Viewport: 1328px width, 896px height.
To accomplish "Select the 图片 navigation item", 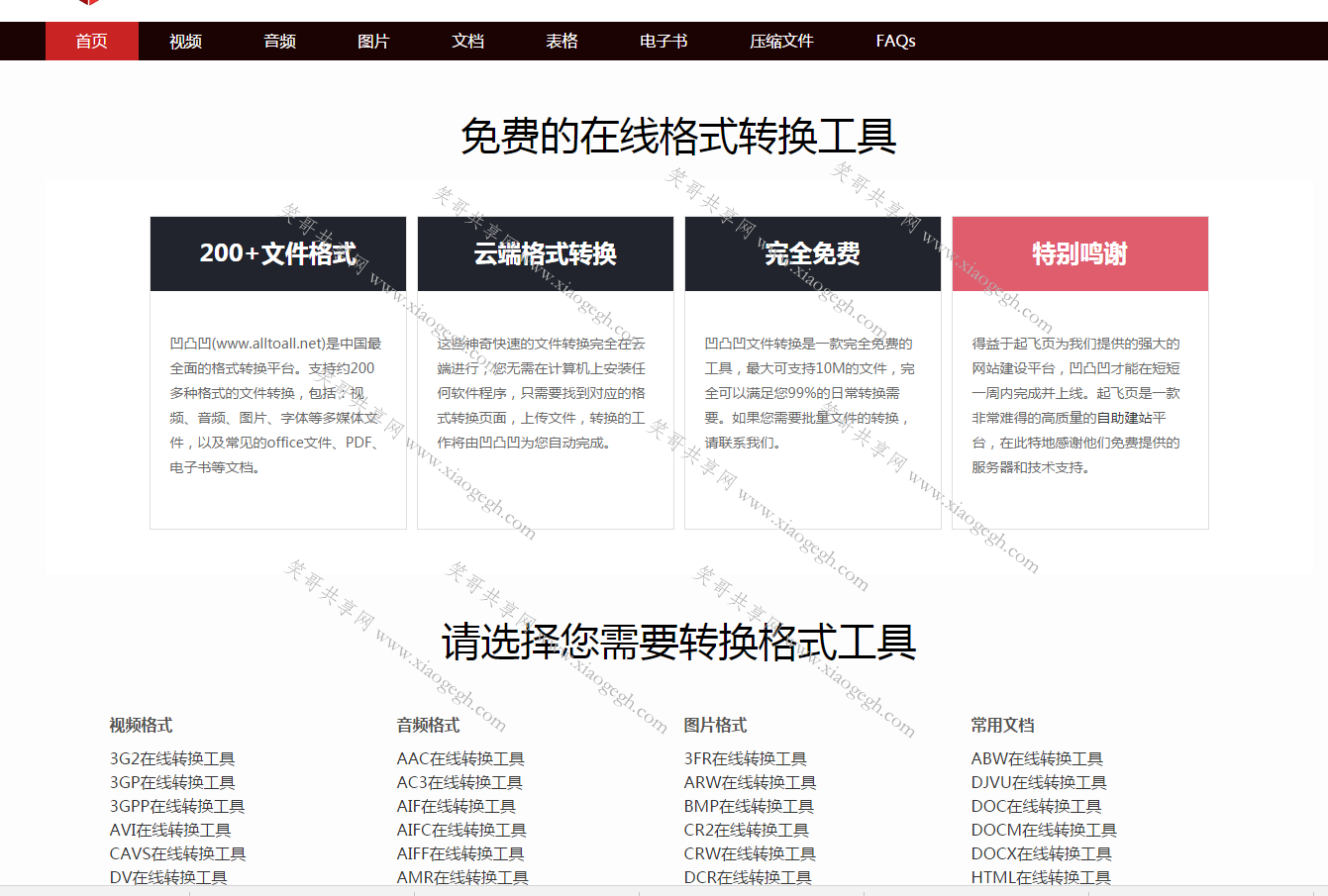I will pyautogui.click(x=373, y=41).
